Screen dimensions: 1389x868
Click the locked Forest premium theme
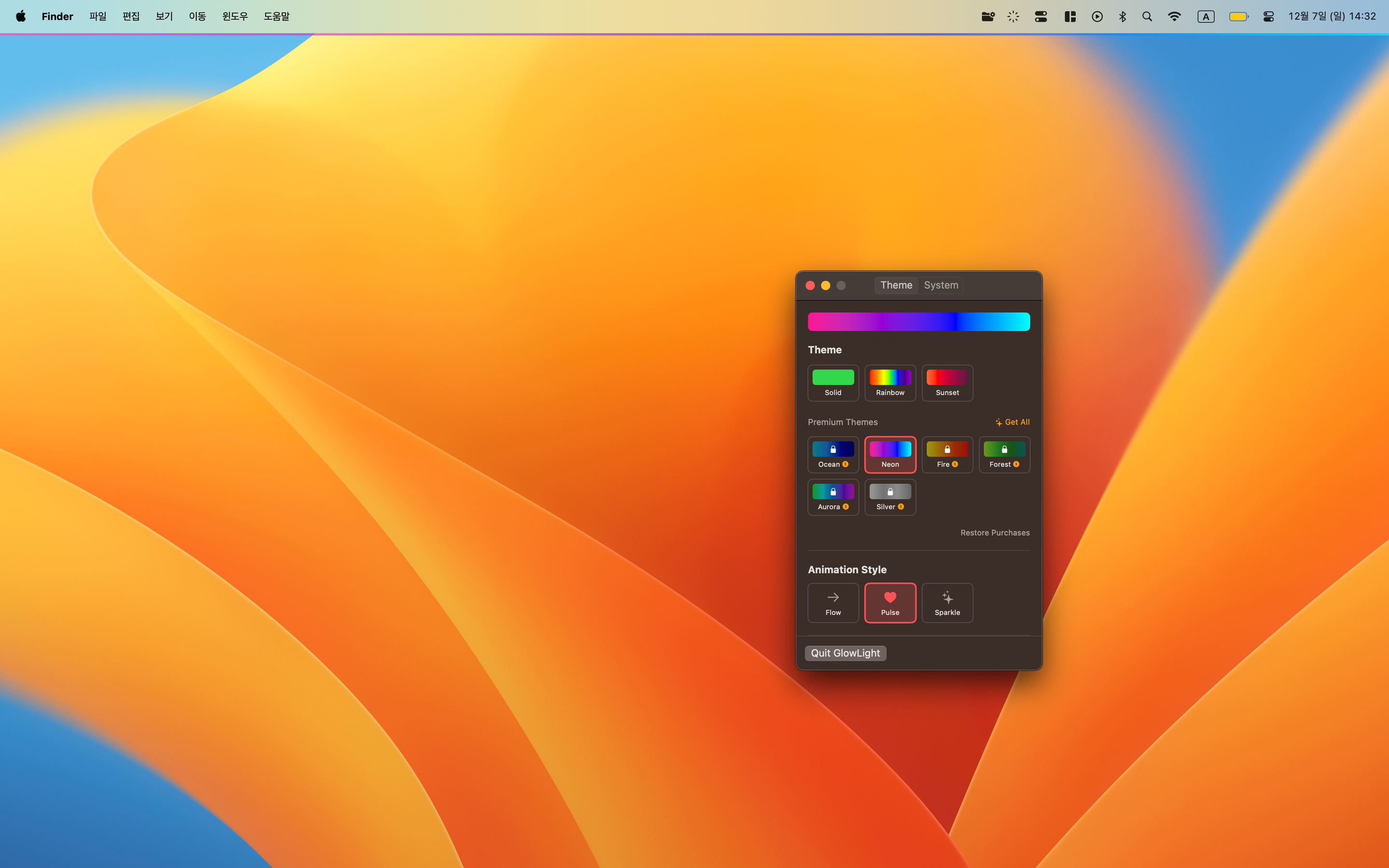click(1004, 454)
